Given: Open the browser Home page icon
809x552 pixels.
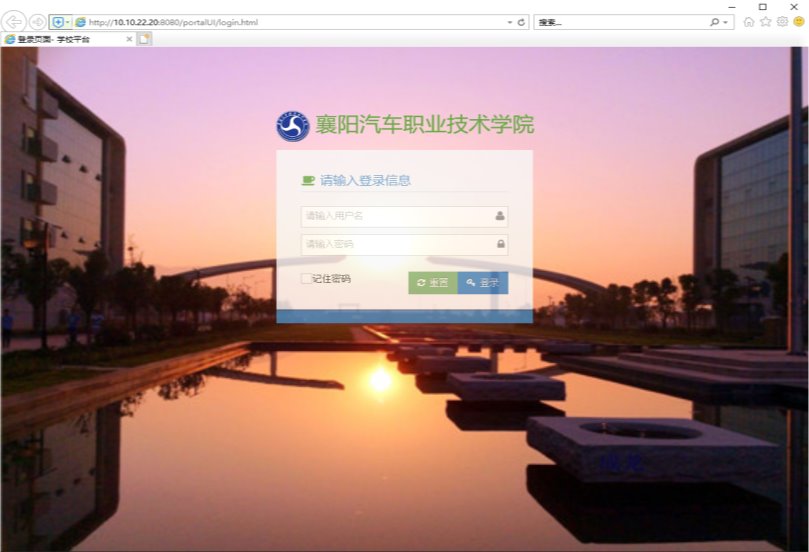Looking at the screenshot, I should tap(749, 21).
